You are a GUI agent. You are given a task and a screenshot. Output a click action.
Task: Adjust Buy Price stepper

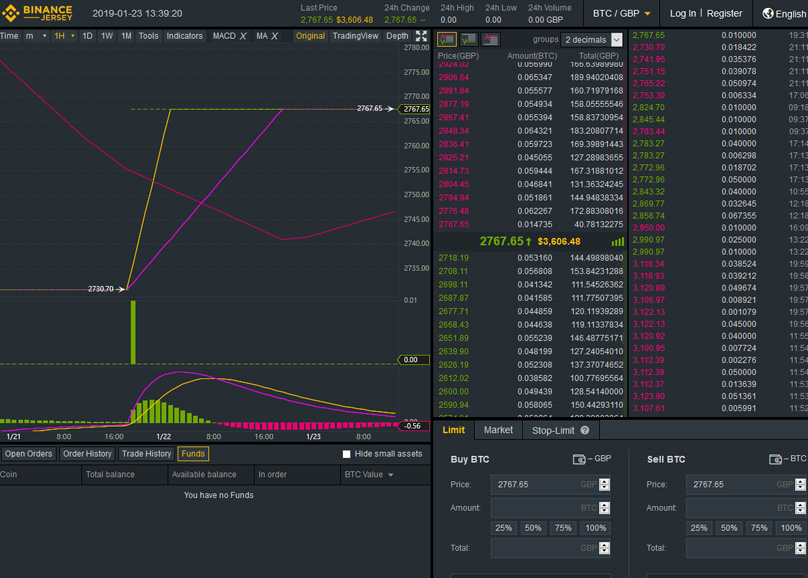(x=604, y=484)
